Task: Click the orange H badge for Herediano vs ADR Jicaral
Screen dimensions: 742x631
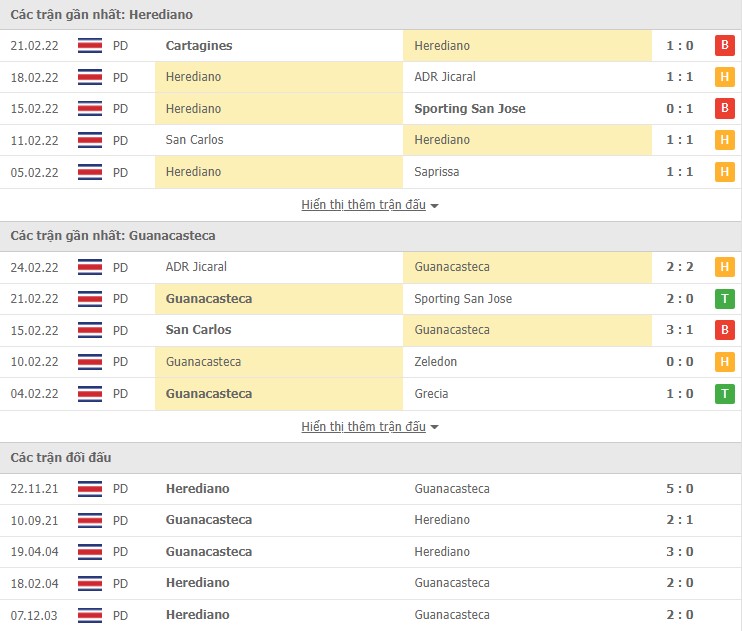Action: pos(724,77)
